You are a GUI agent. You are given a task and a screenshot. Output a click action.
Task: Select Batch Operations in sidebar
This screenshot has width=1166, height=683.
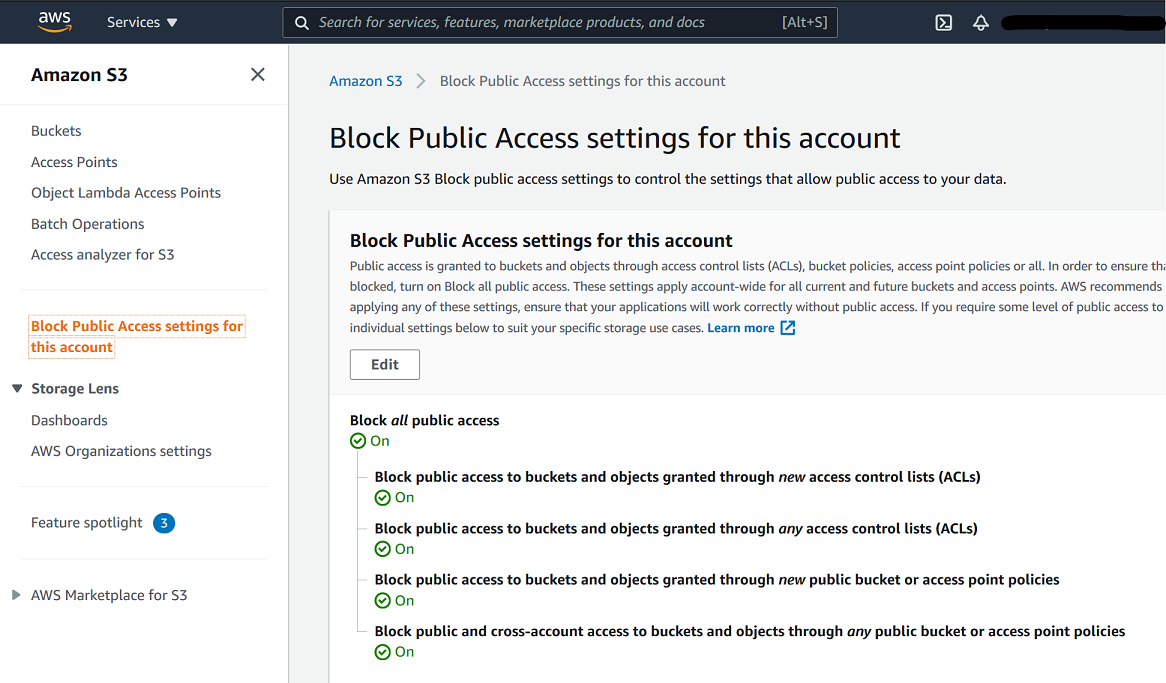point(87,224)
